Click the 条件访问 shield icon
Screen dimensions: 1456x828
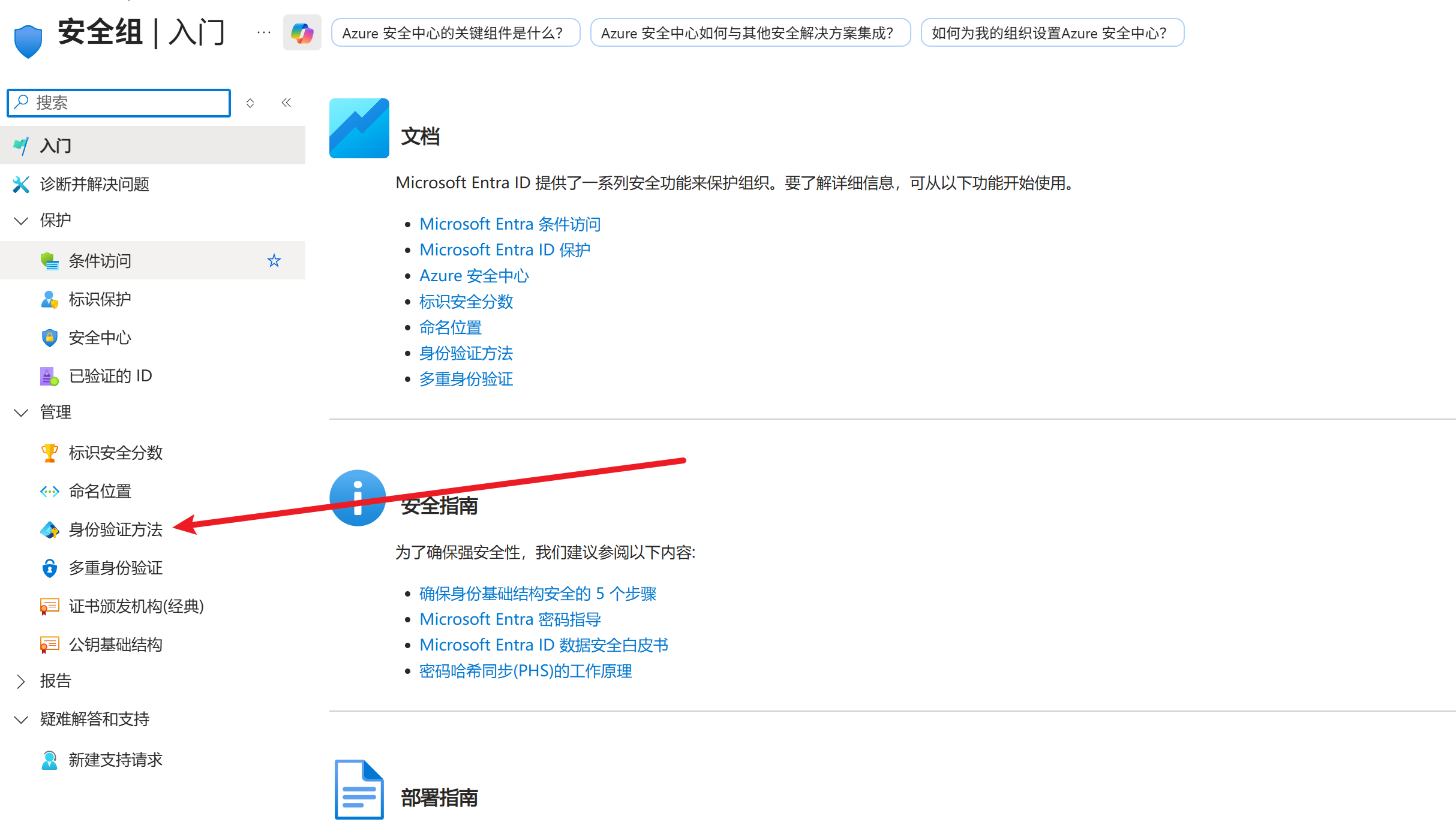[x=49, y=261]
